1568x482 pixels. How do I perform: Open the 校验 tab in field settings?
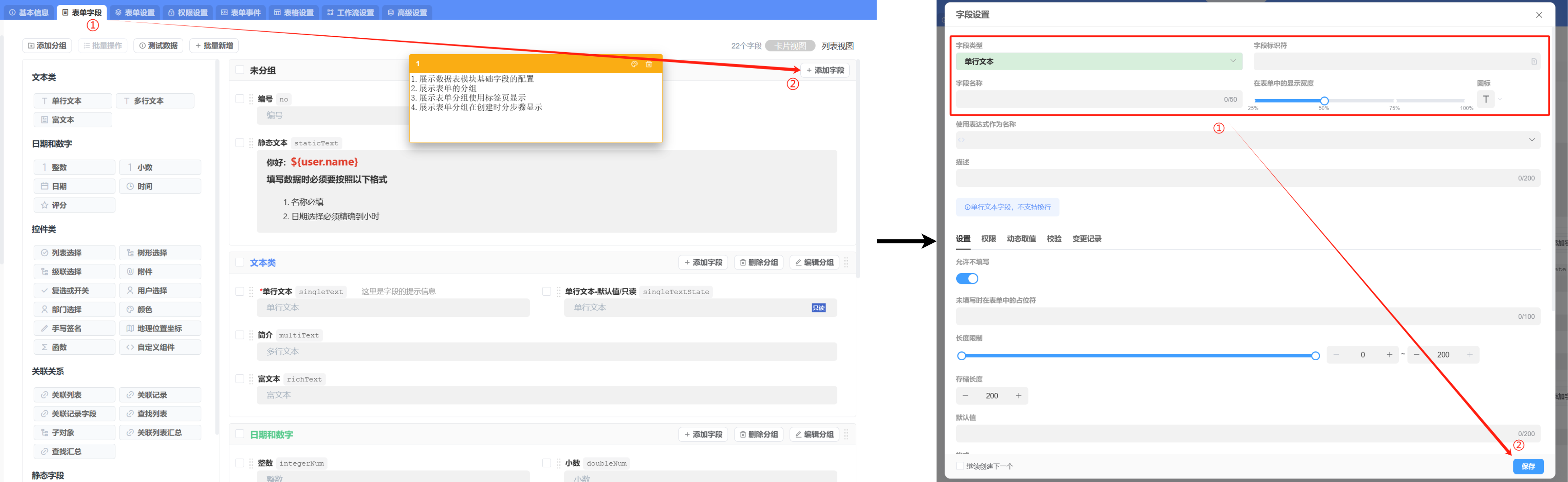[x=1054, y=239]
